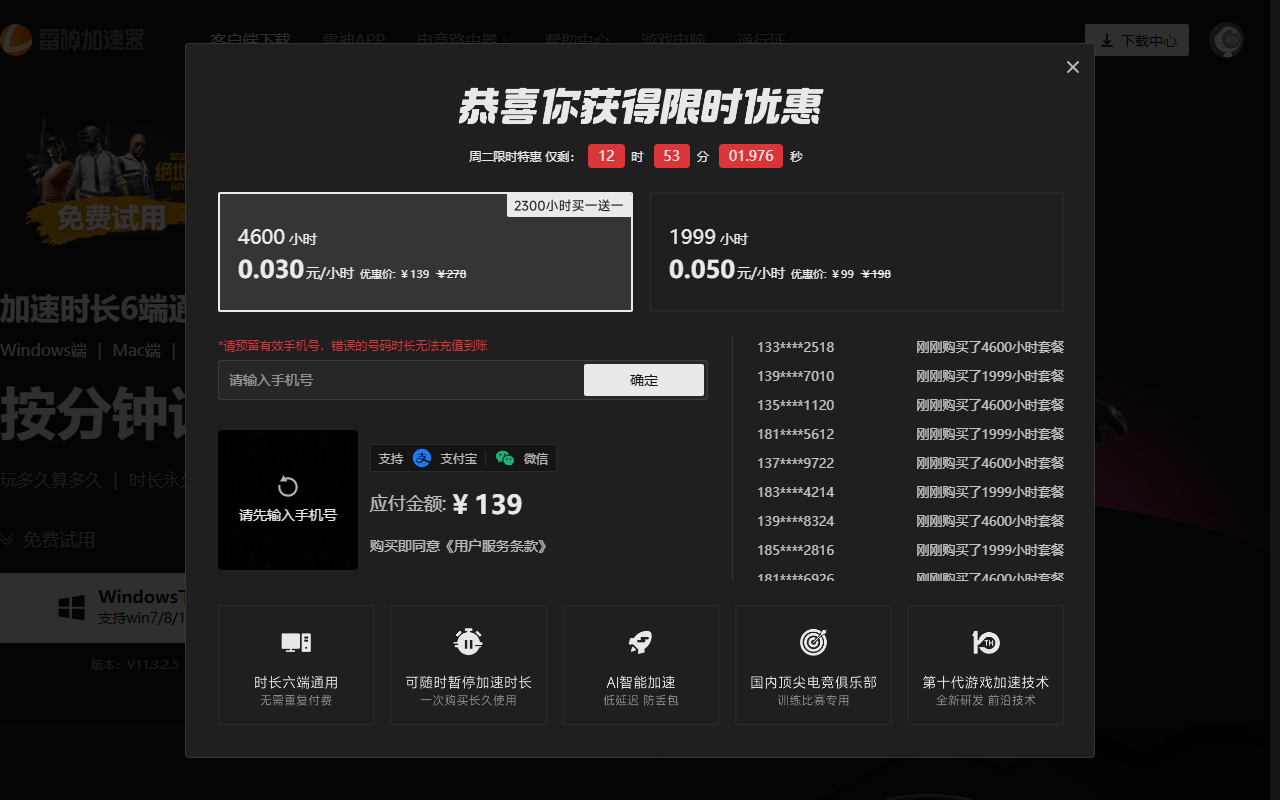
Task: Click the rocket icon above AI智能加速
Action: tap(641, 642)
